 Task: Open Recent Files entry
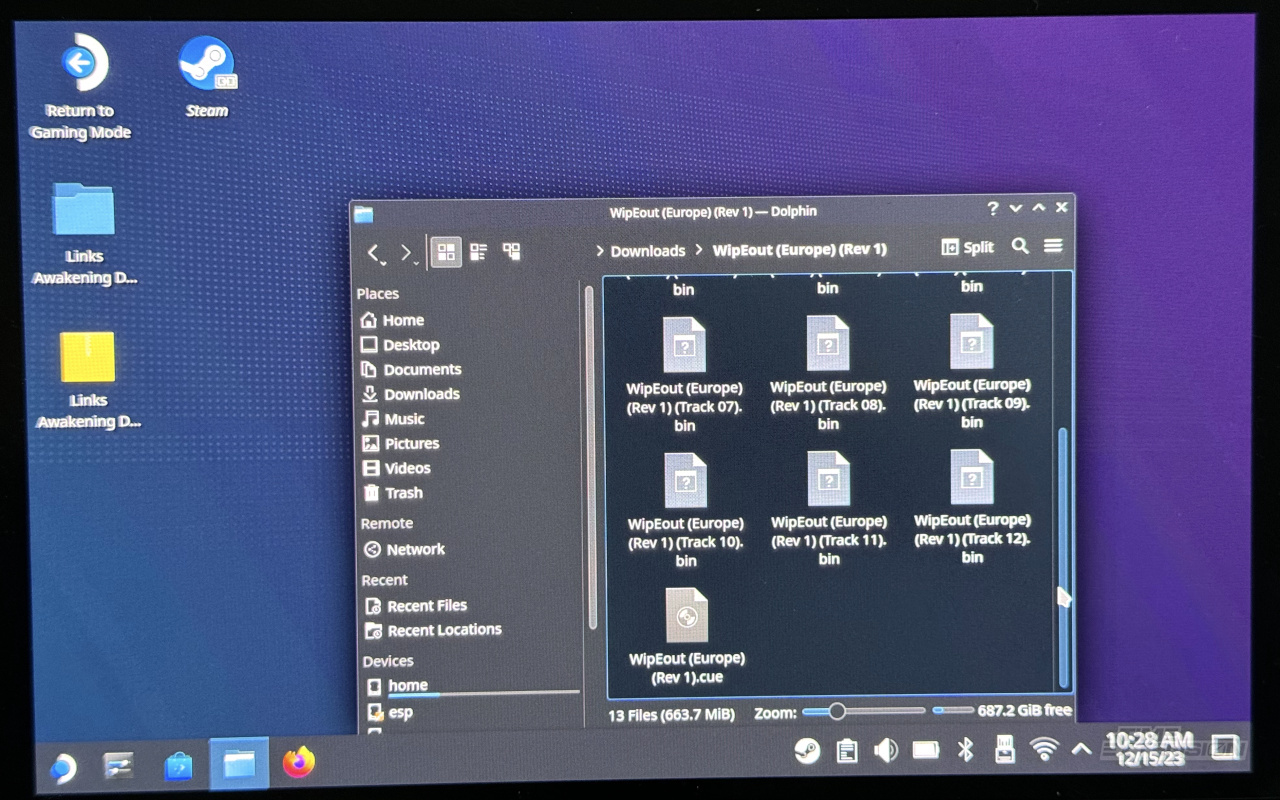click(x=416, y=606)
